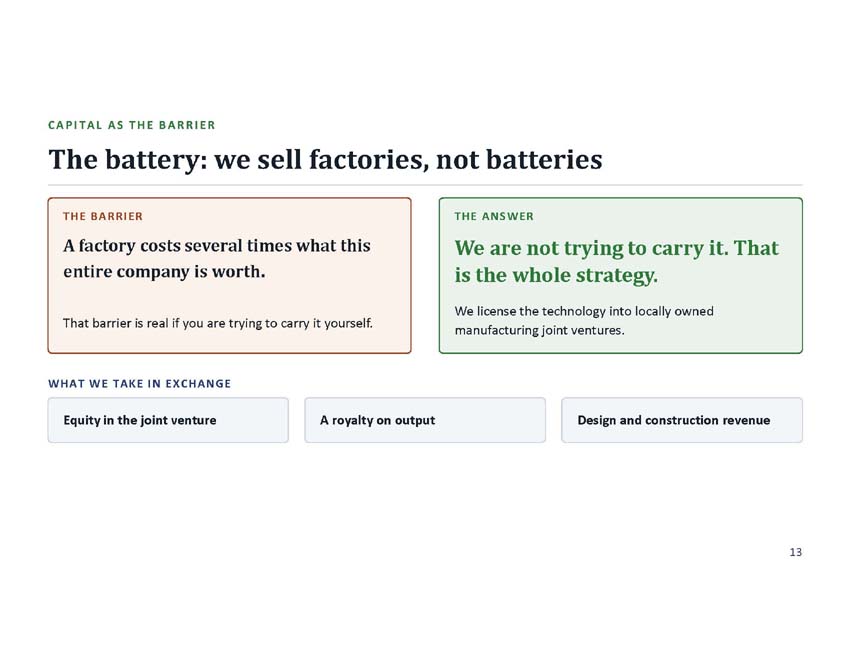Select the 'Design and construction revenue' box
850x657 pixels.
click(682, 420)
